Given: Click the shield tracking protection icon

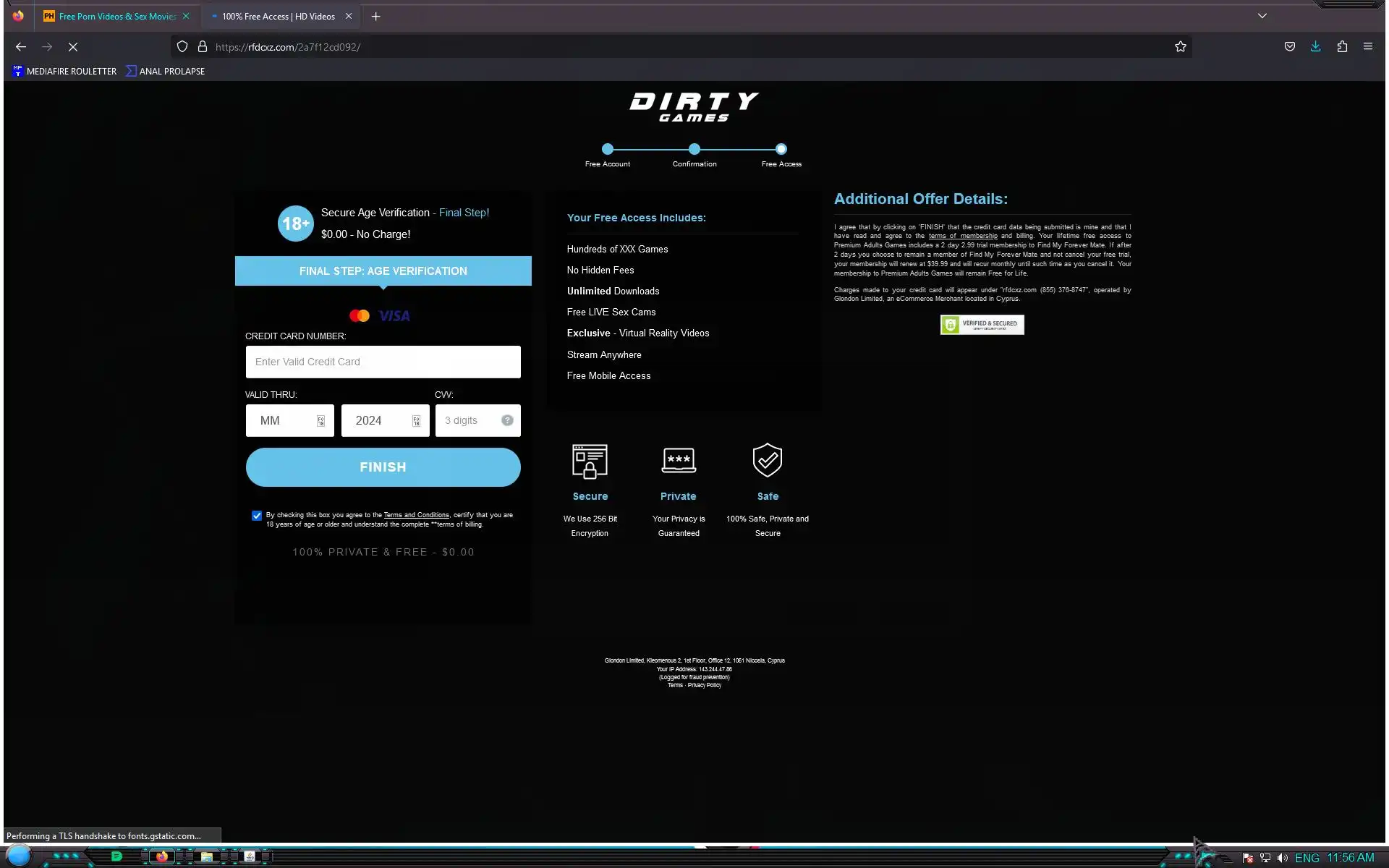Looking at the screenshot, I should pos(182,47).
